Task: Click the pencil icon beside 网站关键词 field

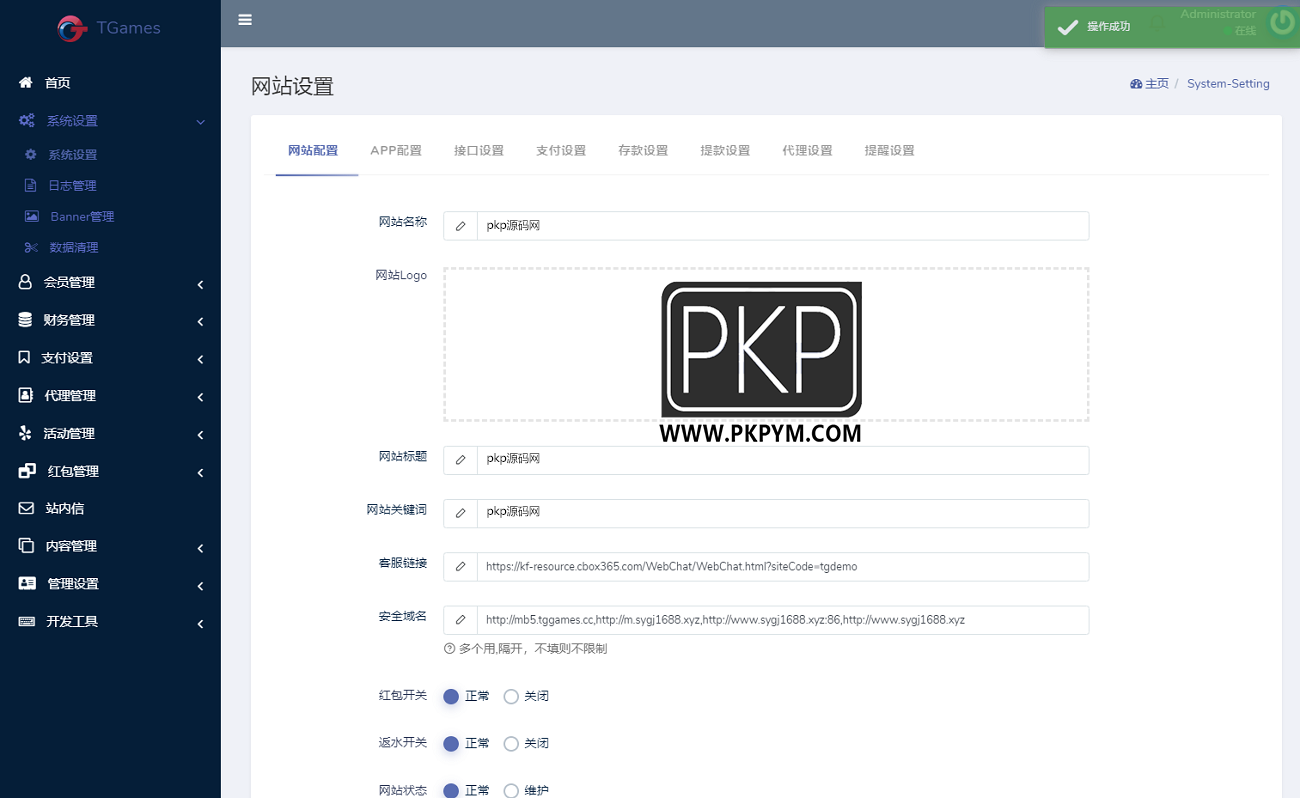Action: coord(460,513)
